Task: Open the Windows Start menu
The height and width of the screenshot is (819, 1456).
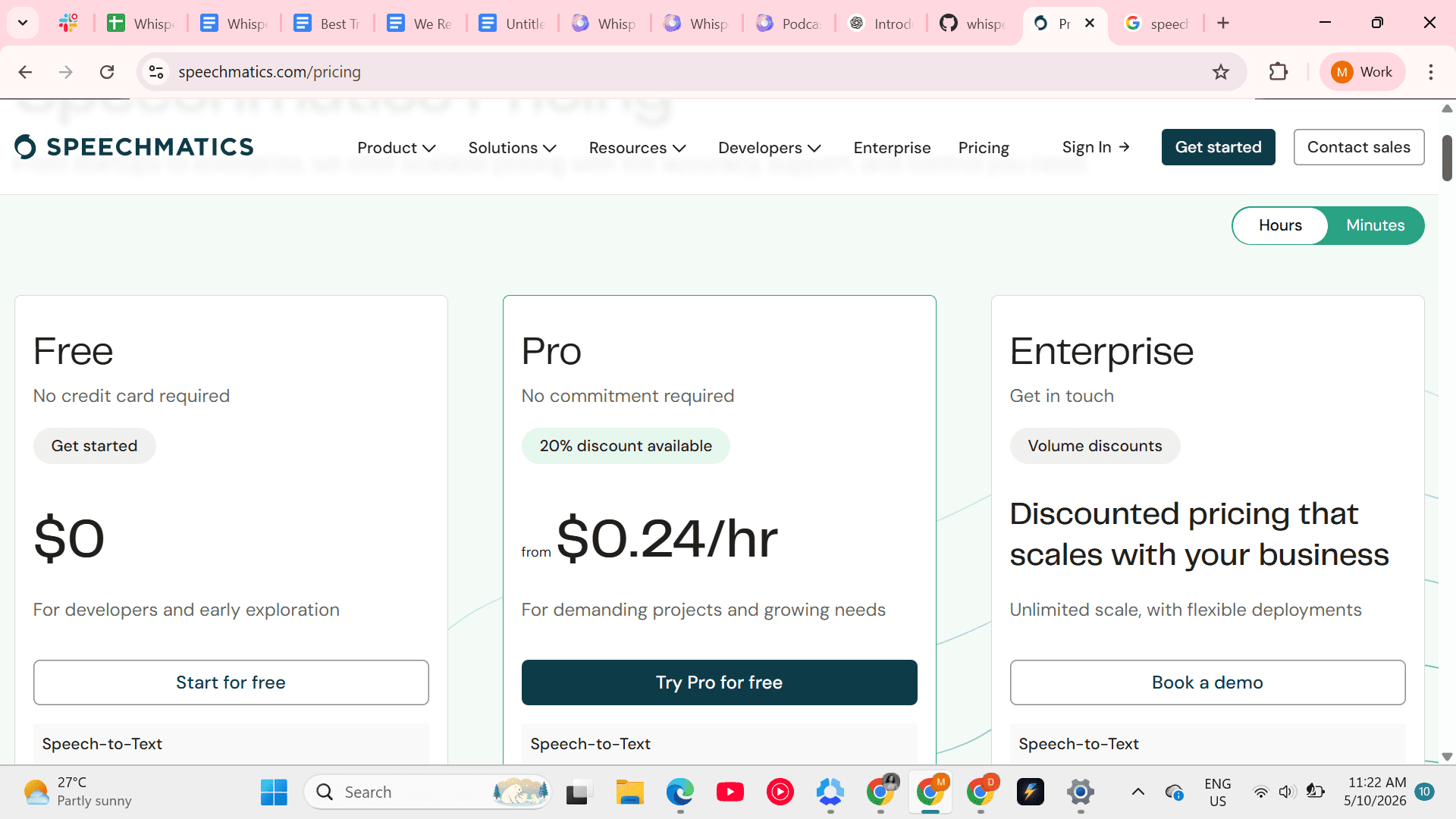Action: [274, 792]
